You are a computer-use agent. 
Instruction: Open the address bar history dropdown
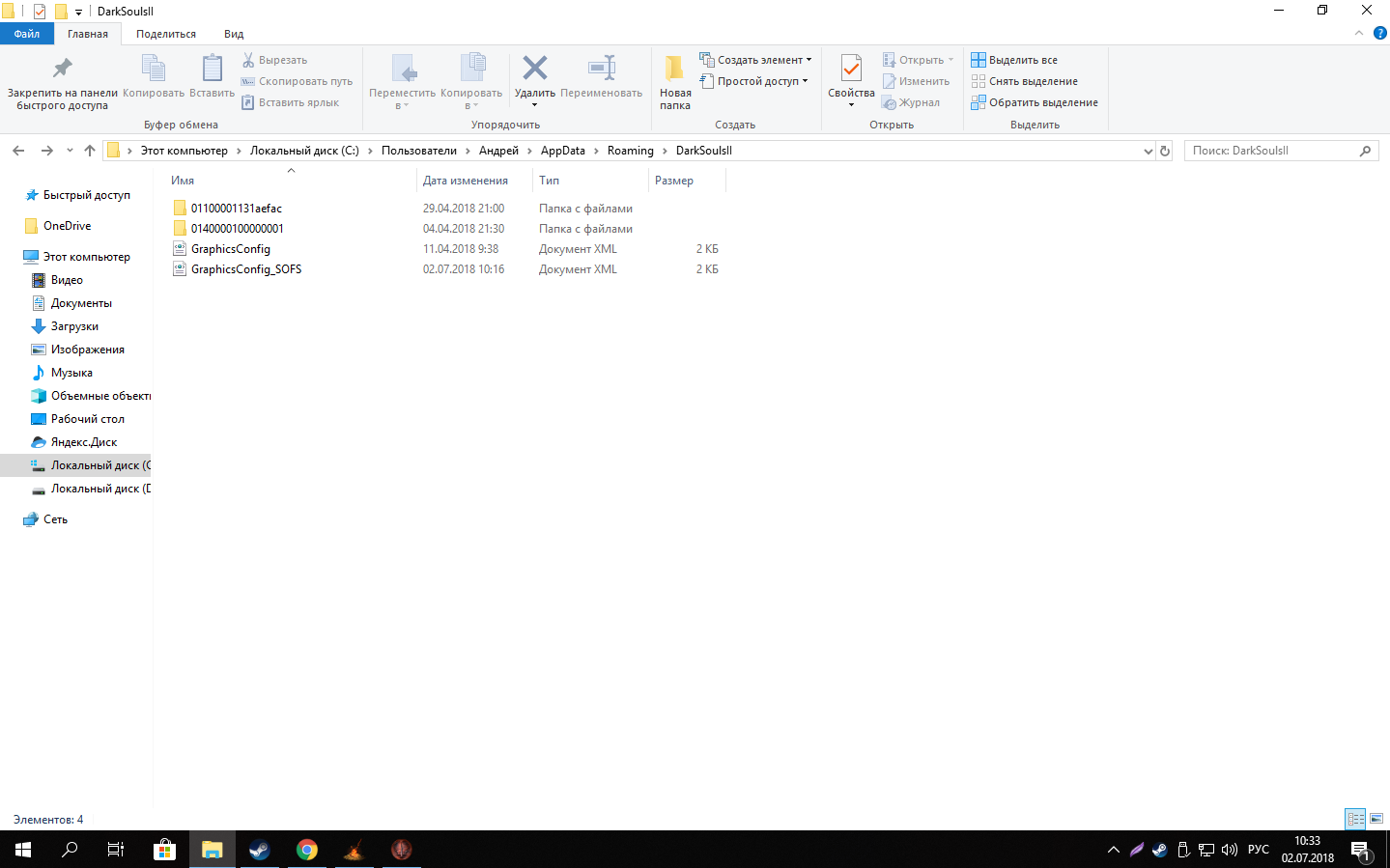point(1148,150)
